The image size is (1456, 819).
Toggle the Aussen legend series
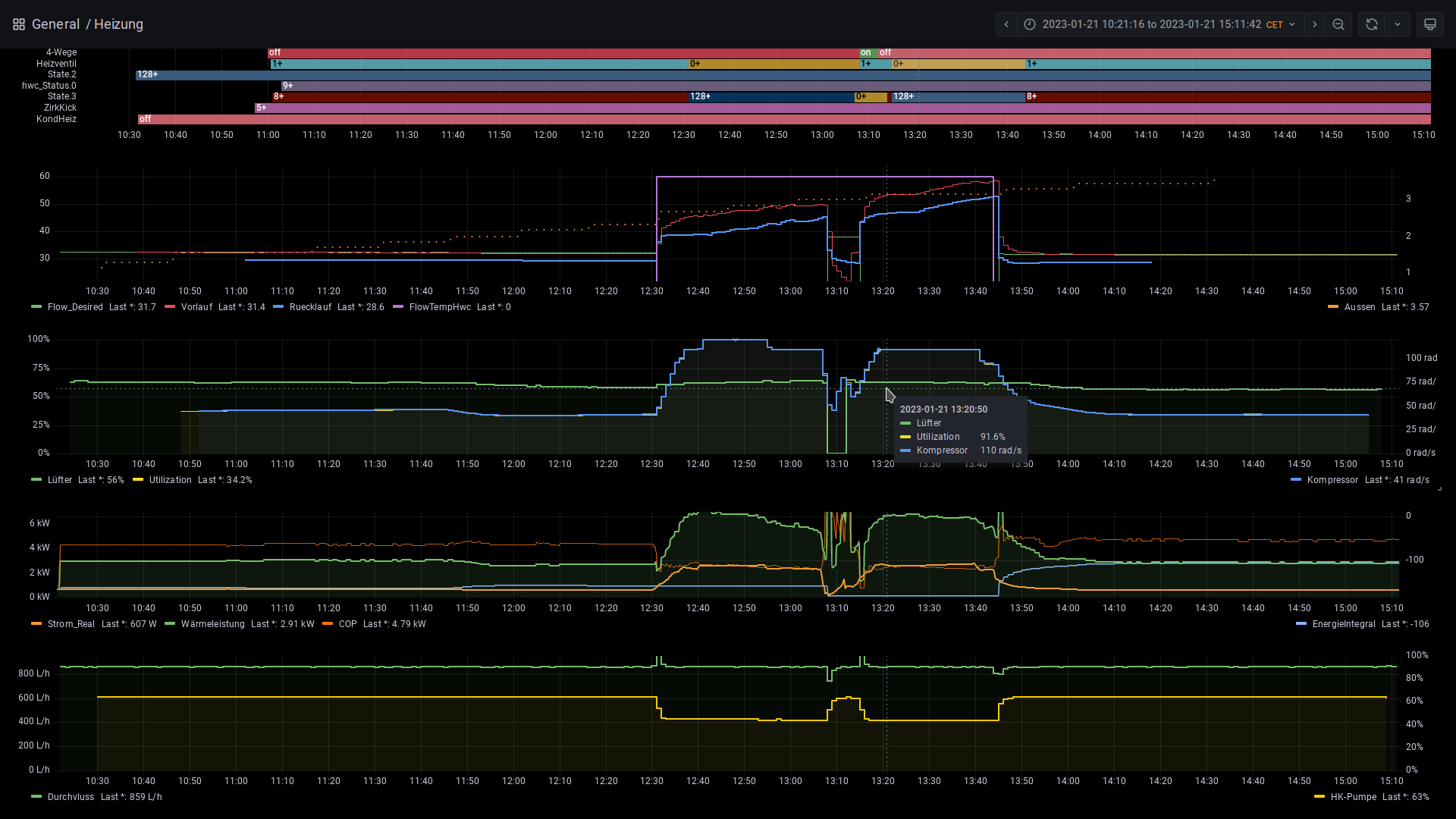pos(1359,307)
